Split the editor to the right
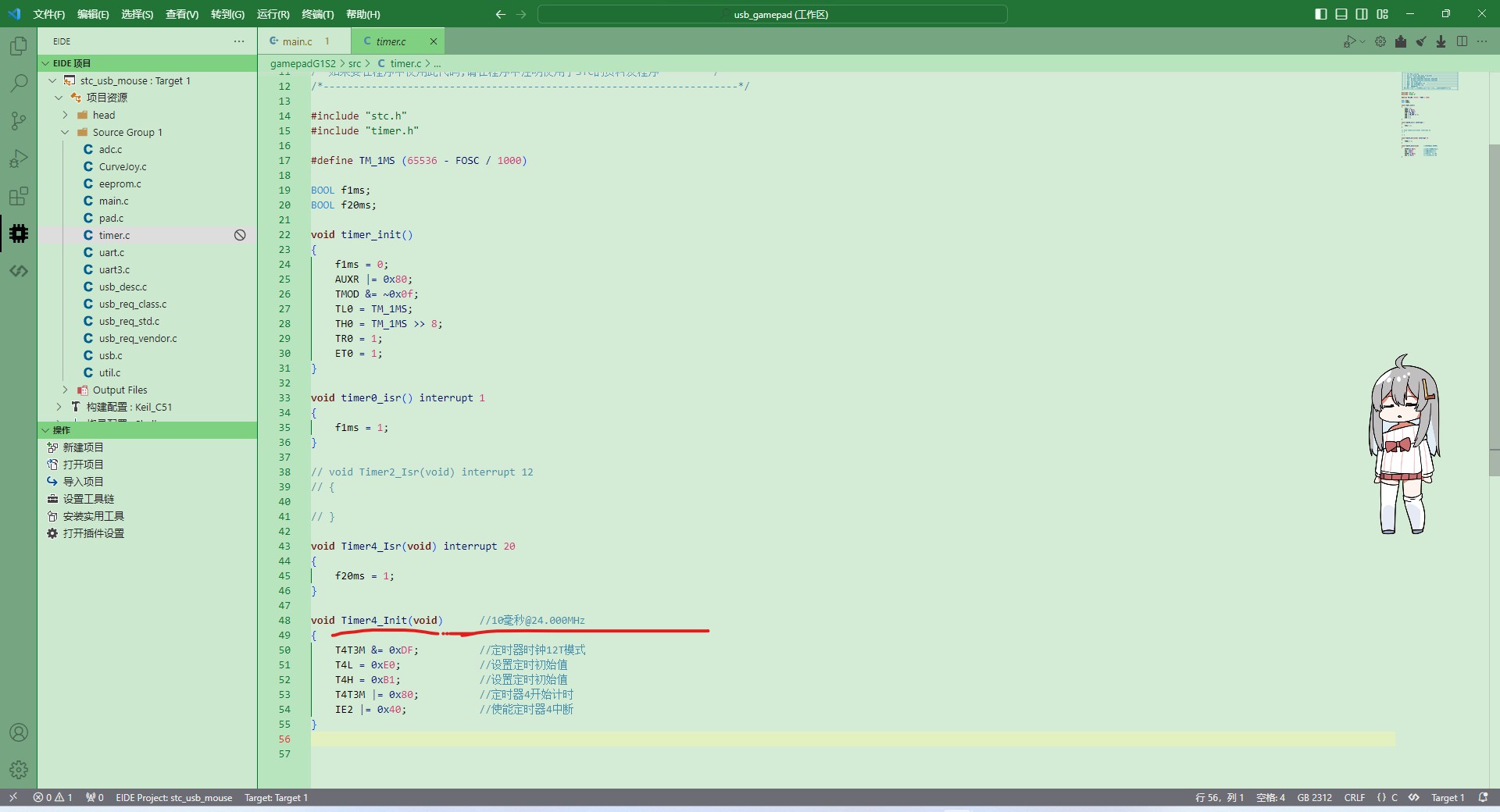 tap(1462, 41)
